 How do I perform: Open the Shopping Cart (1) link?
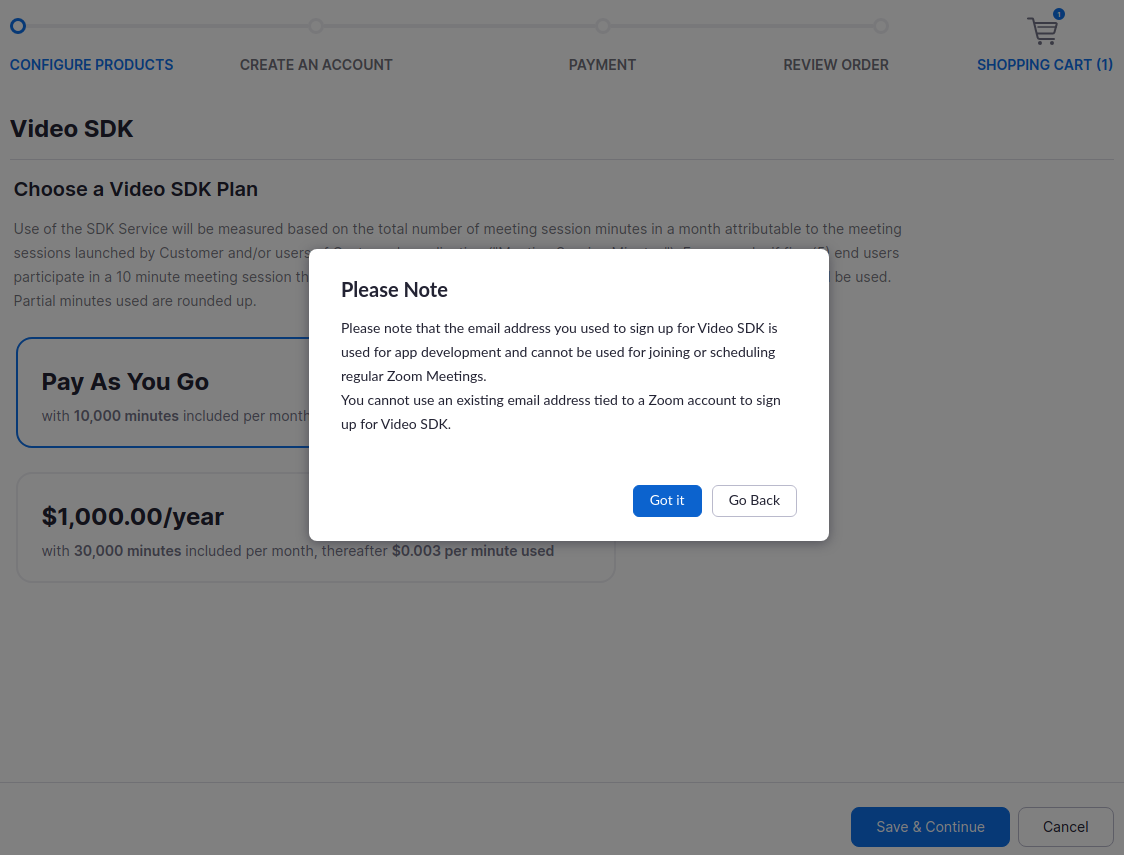click(1044, 65)
